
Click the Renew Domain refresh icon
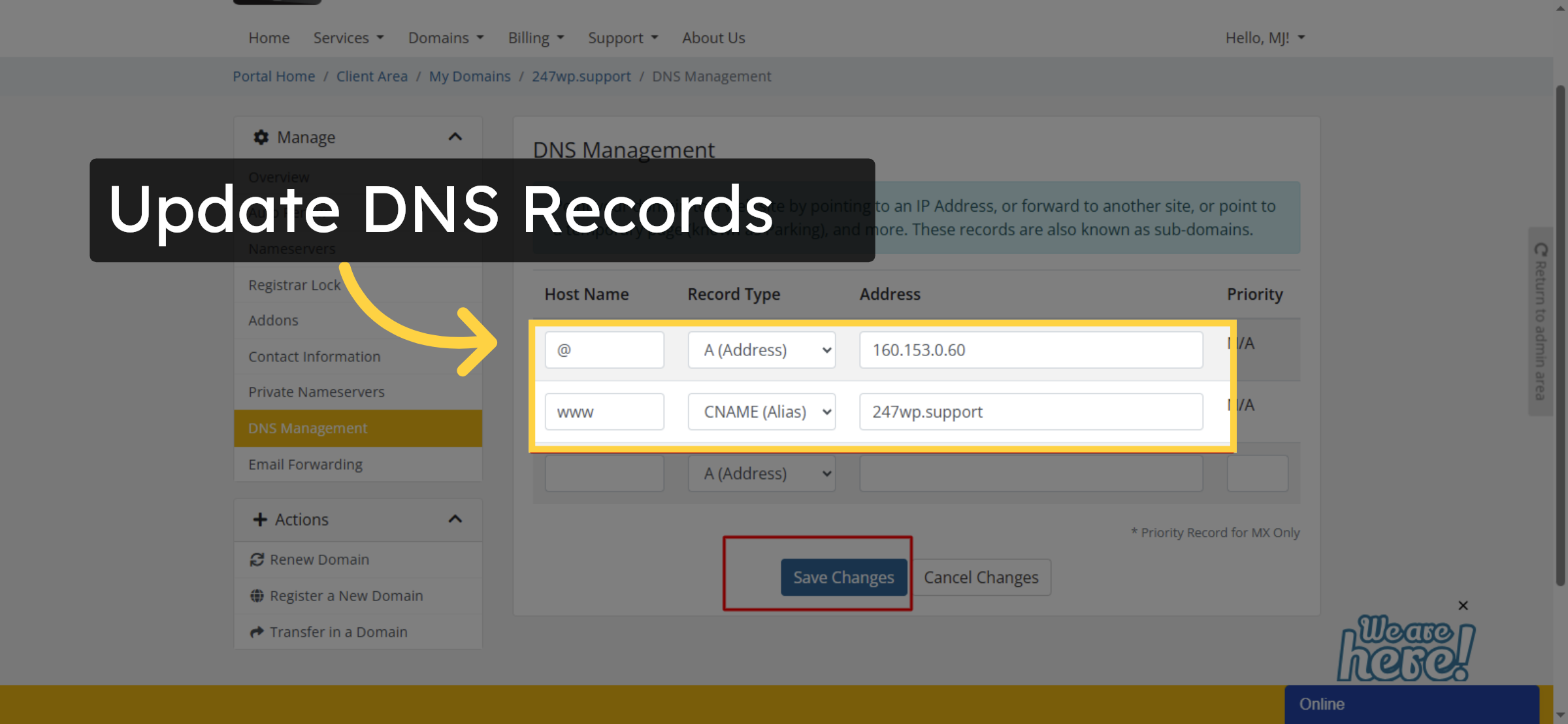tap(257, 559)
